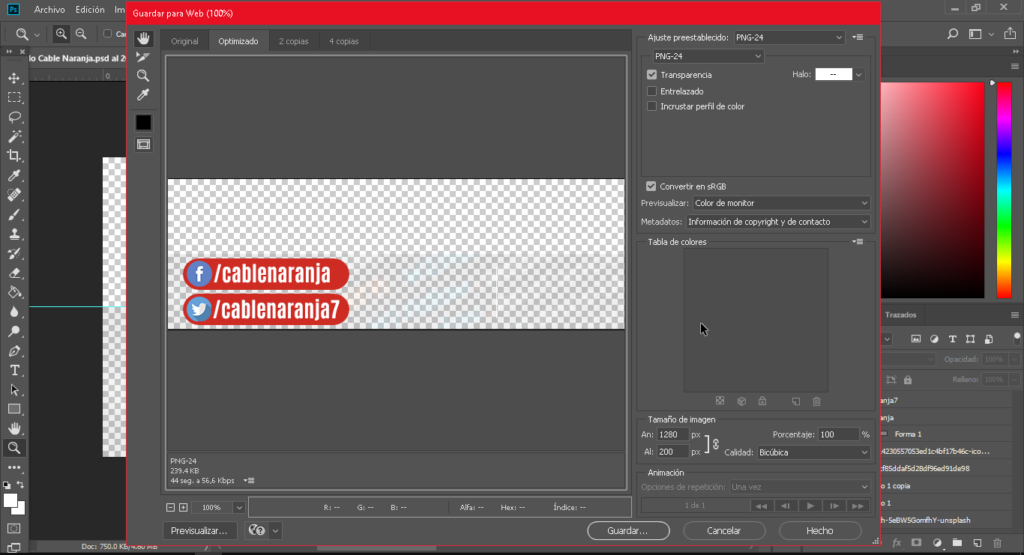Toggle slices visibility icon in dialog
This screenshot has width=1024, height=555.
[144, 144]
